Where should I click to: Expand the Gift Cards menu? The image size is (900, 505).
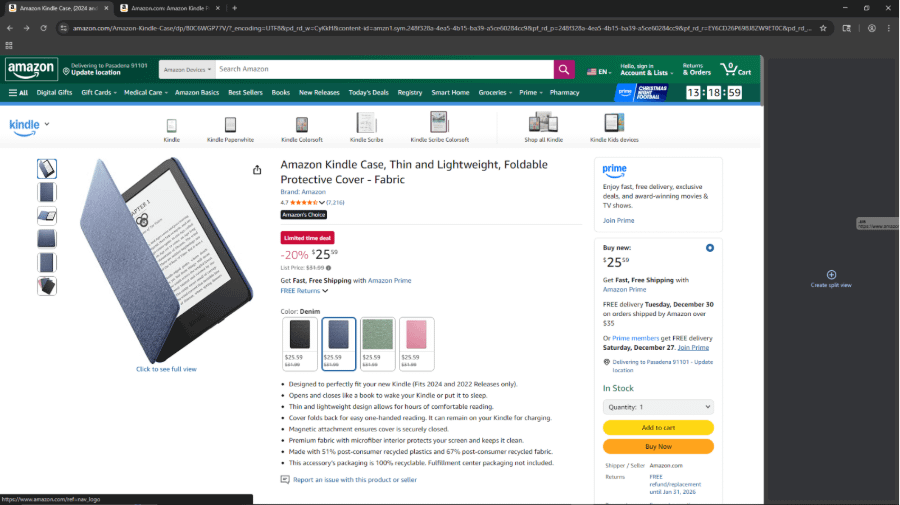point(99,92)
